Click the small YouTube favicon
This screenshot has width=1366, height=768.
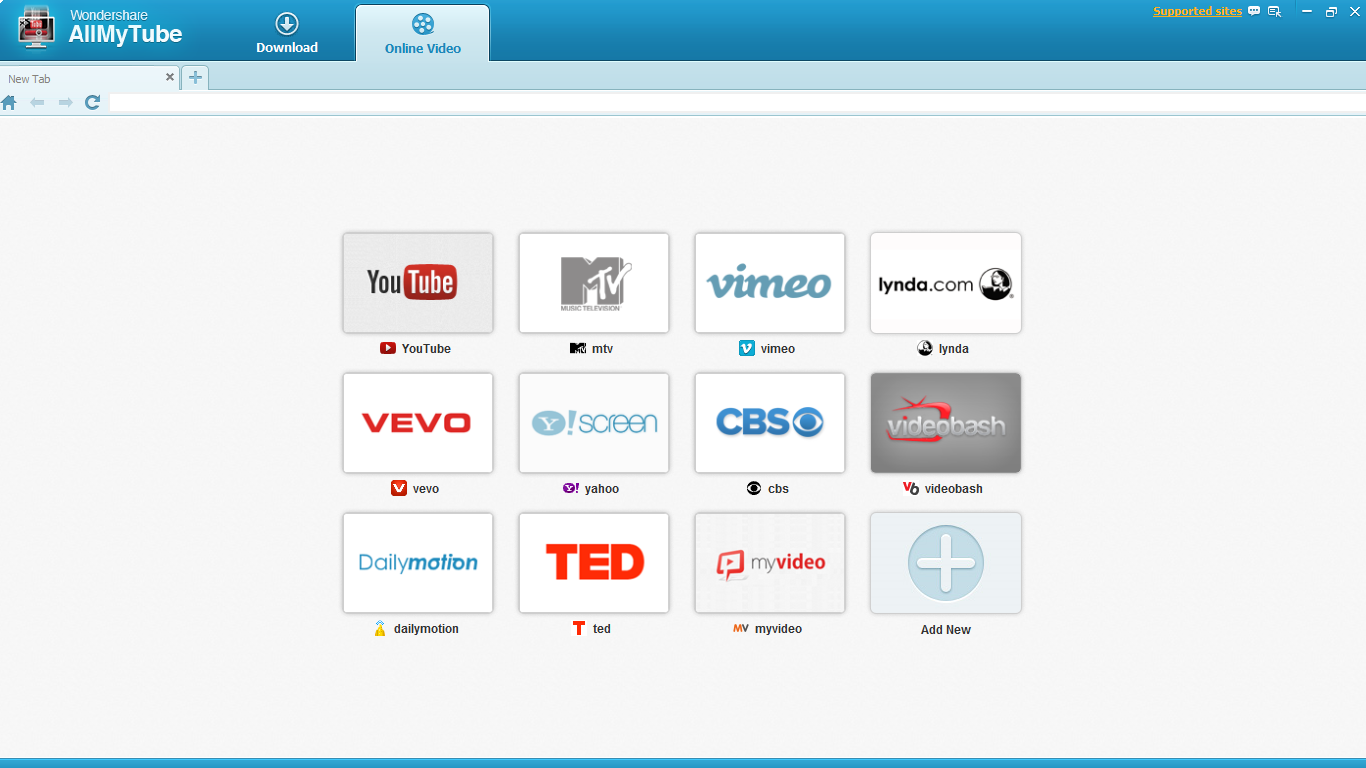pos(388,348)
